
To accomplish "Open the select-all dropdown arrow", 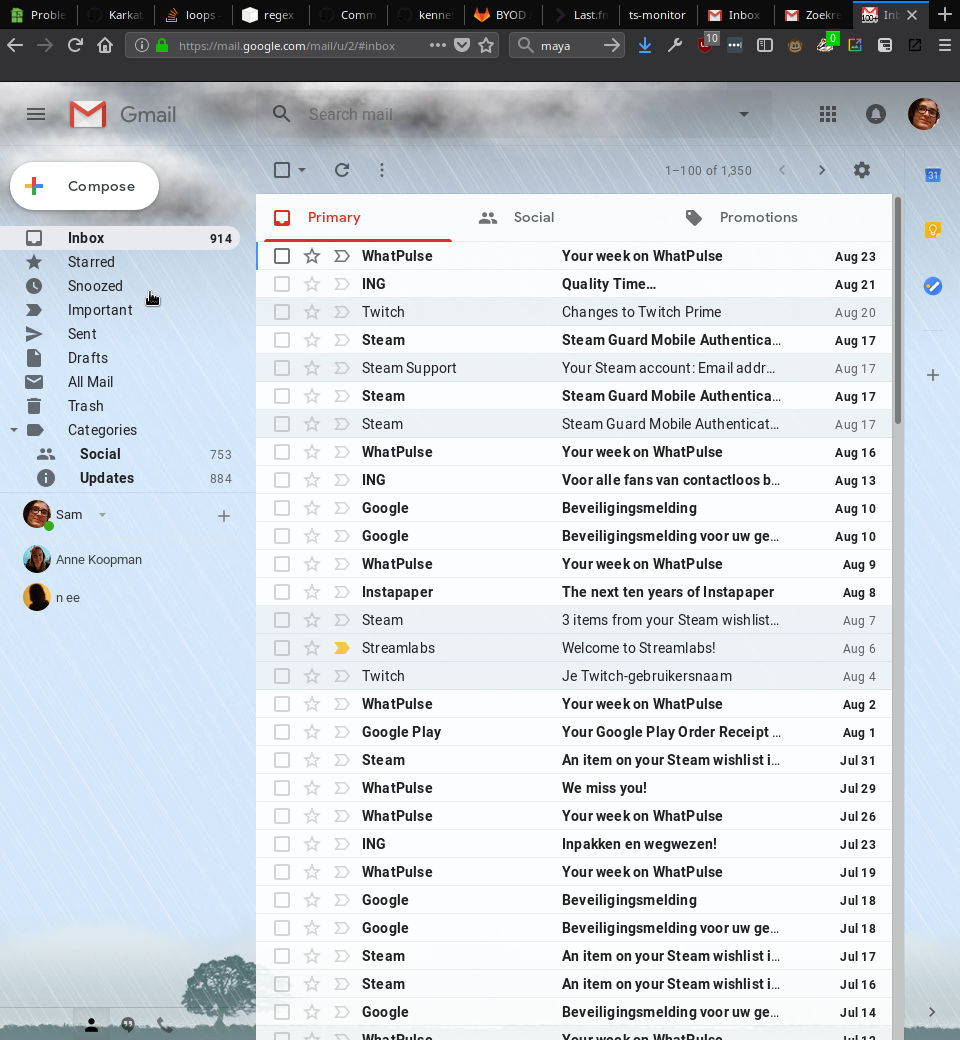I will coord(302,170).
